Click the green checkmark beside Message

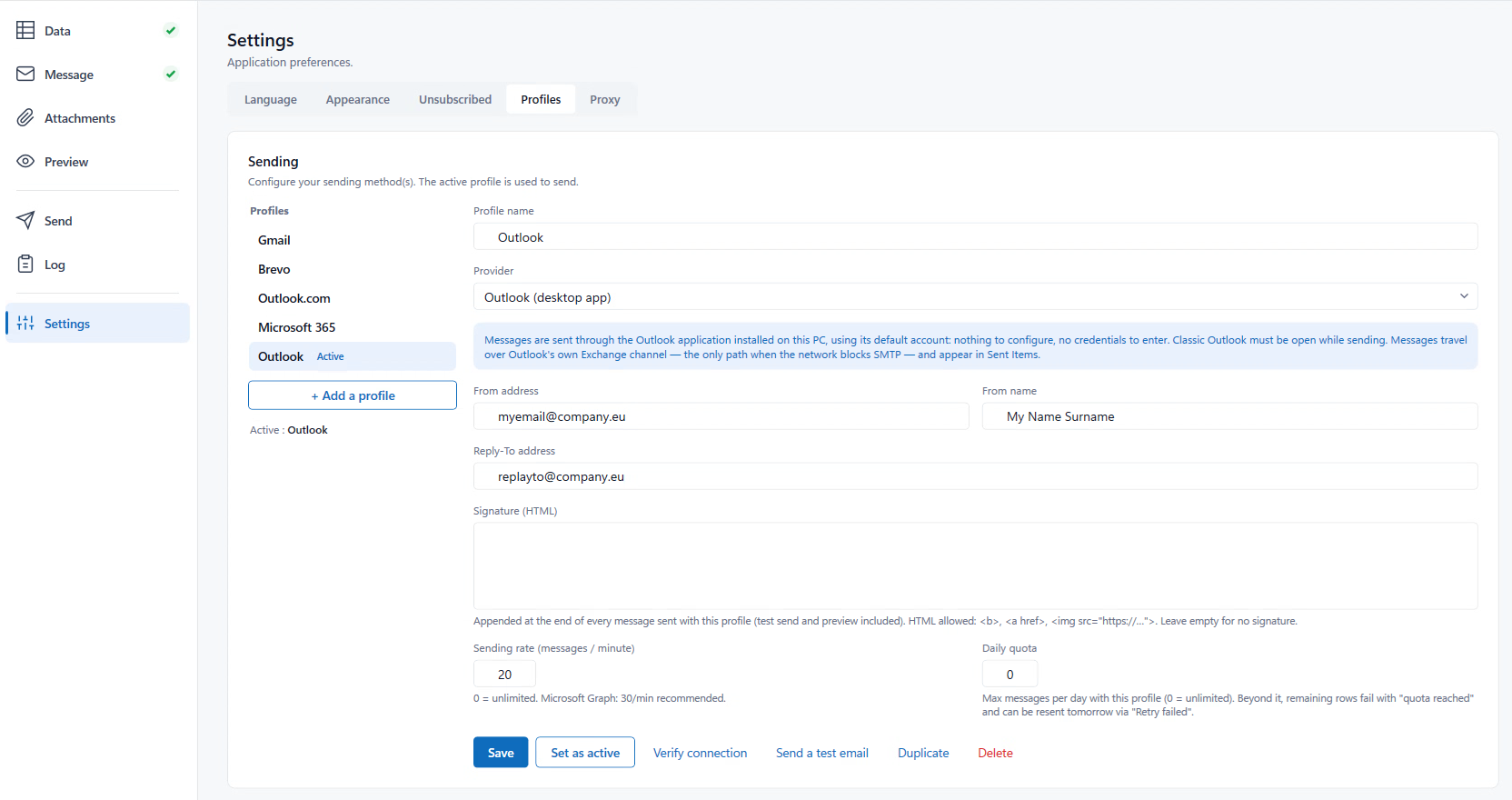(x=170, y=75)
